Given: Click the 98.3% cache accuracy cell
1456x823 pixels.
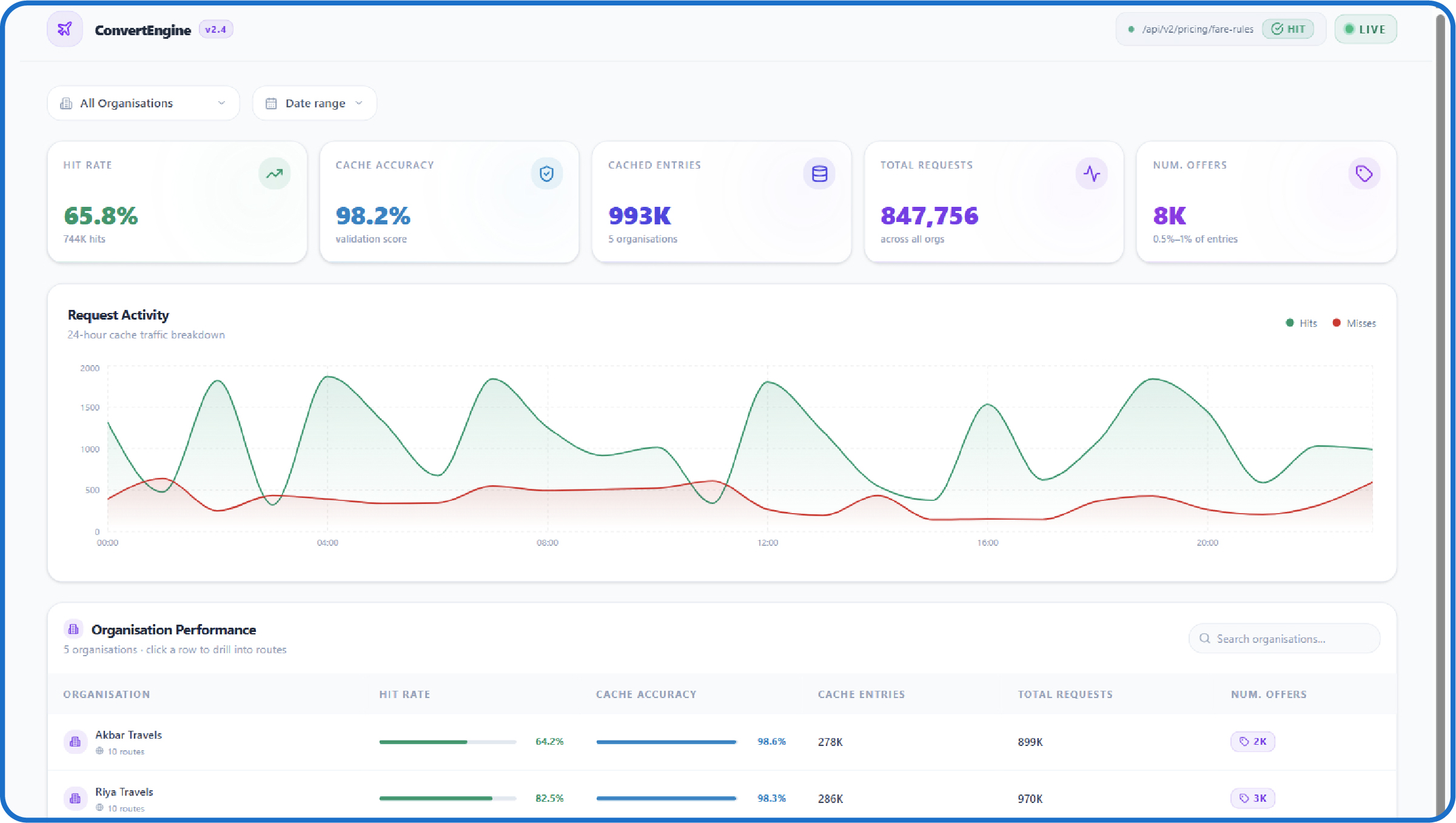Looking at the screenshot, I should pos(771,799).
